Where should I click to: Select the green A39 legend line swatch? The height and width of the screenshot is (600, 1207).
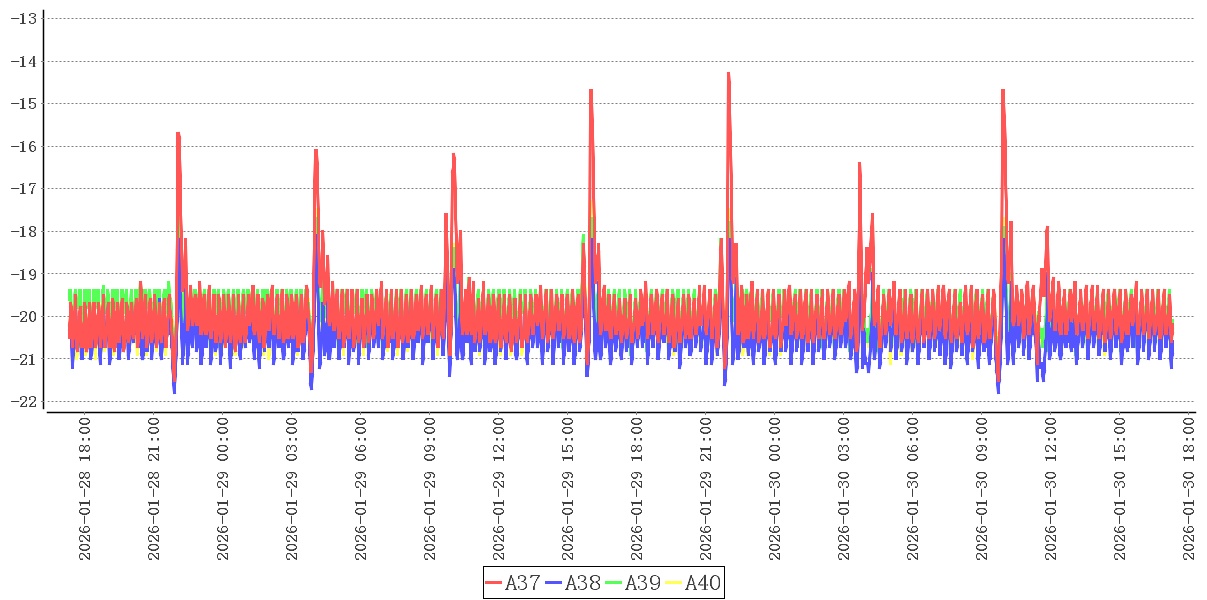click(614, 583)
